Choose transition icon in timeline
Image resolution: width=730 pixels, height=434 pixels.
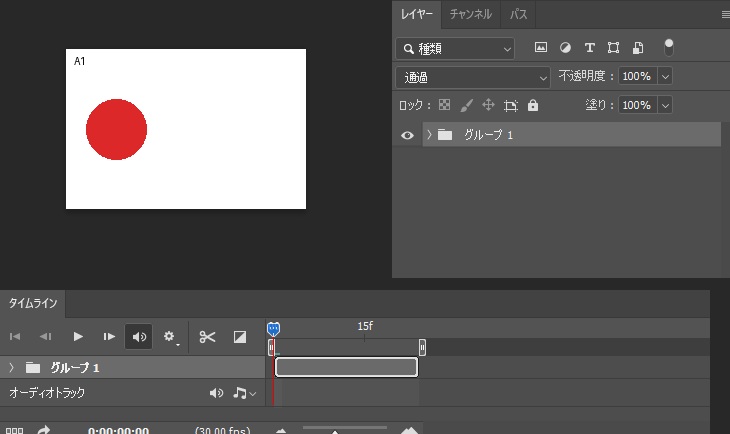tap(240, 337)
